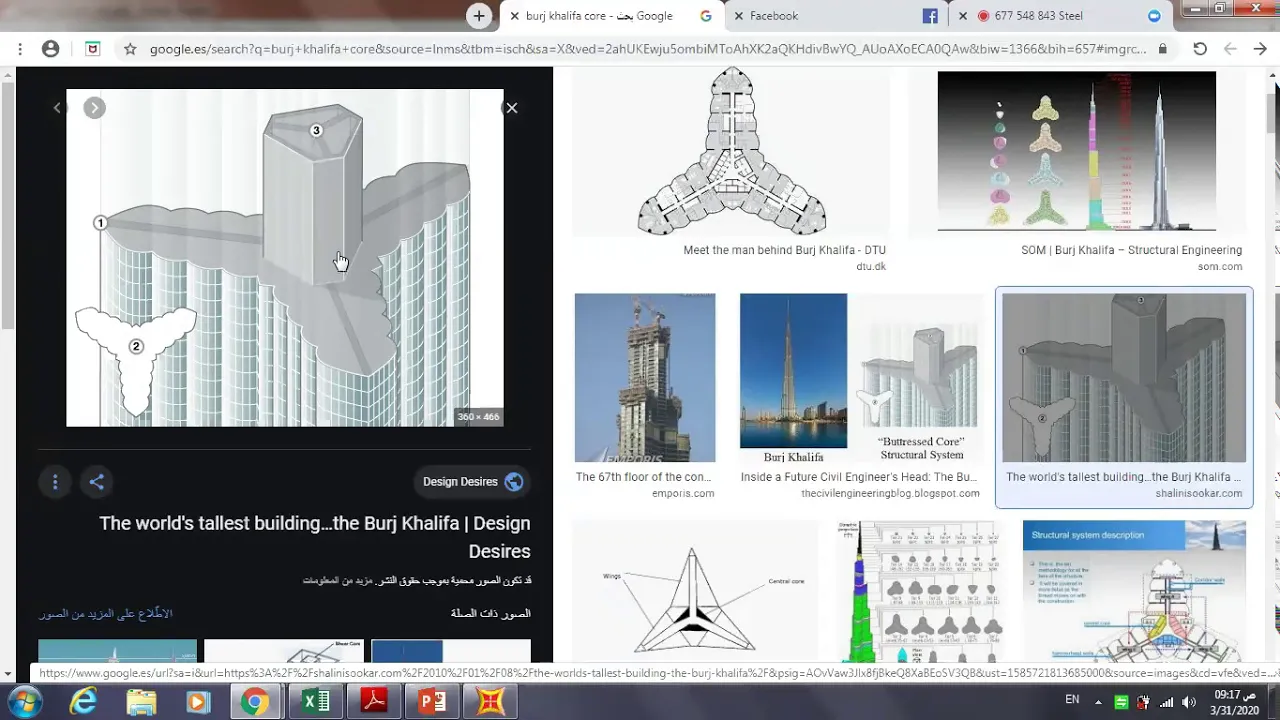The image size is (1280, 720).
Task: View site info via the lock icon
Action: point(1162,48)
